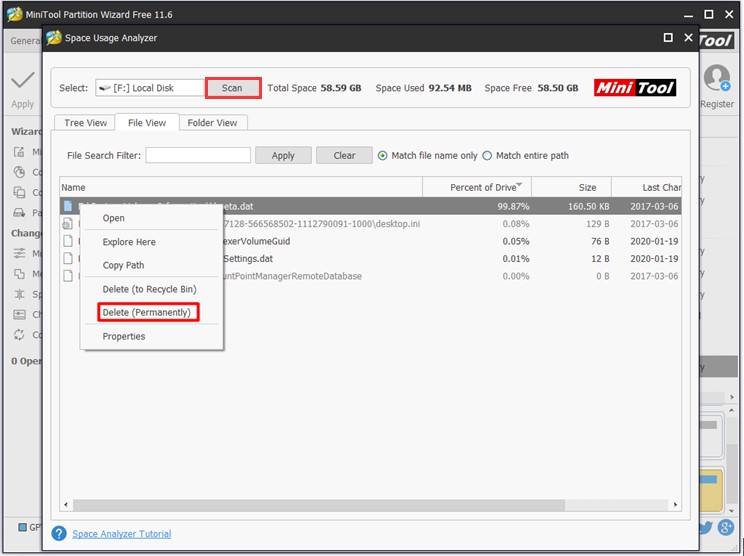This screenshot has width=744, height=556.
Task: Click the second Wizard sidebar icon (copy disk)
Action: coord(19,172)
